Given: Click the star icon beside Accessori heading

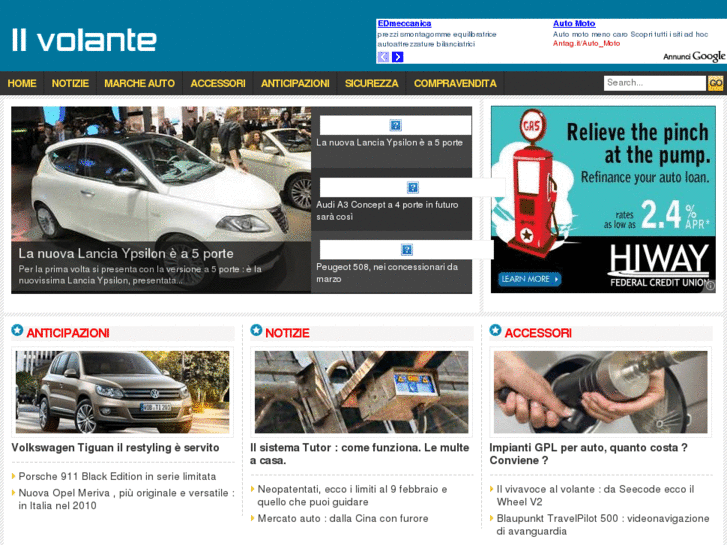Looking at the screenshot, I should pyautogui.click(x=495, y=330).
